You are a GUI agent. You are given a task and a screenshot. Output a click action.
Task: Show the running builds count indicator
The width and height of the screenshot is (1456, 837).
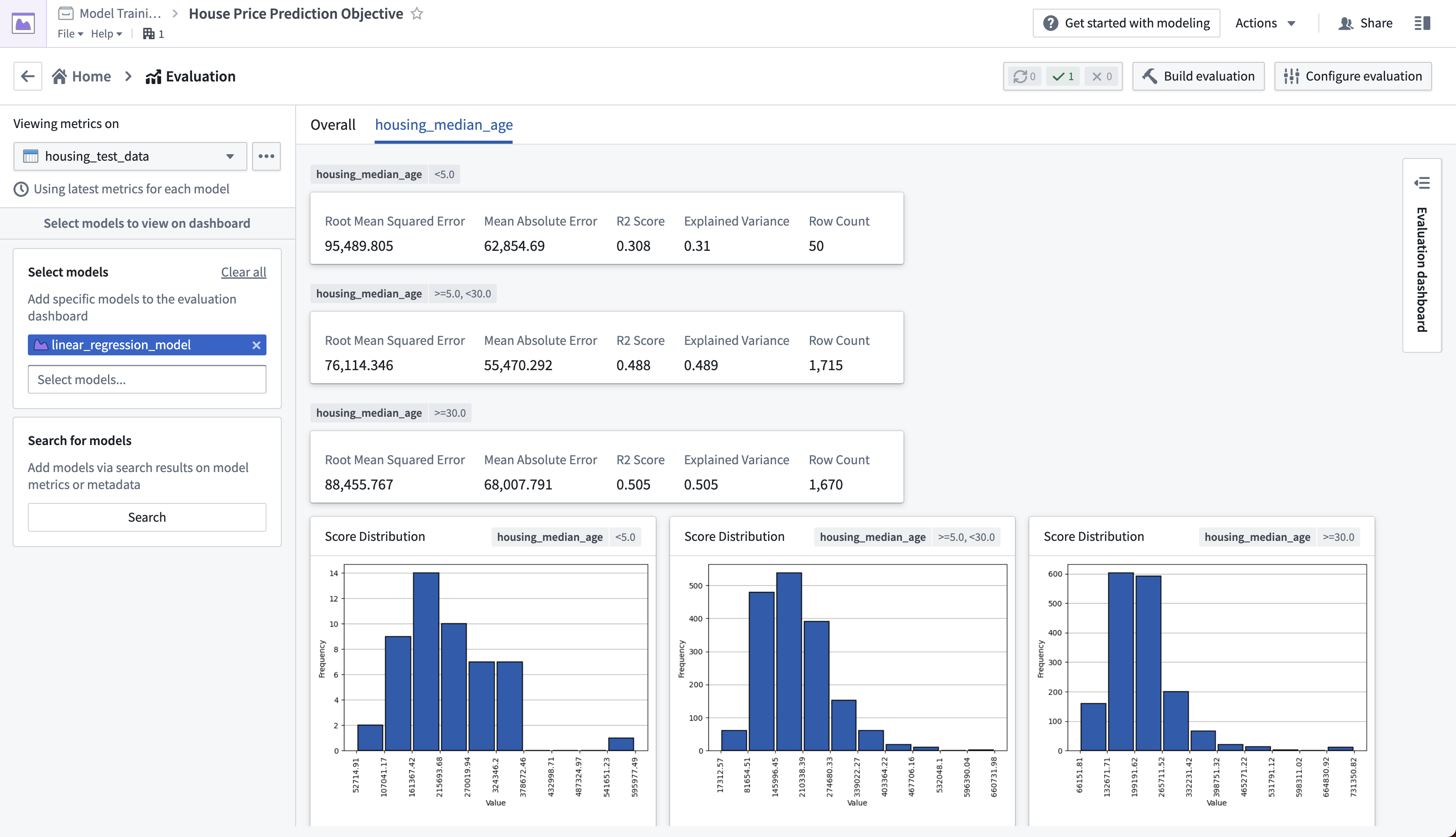tap(1025, 77)
